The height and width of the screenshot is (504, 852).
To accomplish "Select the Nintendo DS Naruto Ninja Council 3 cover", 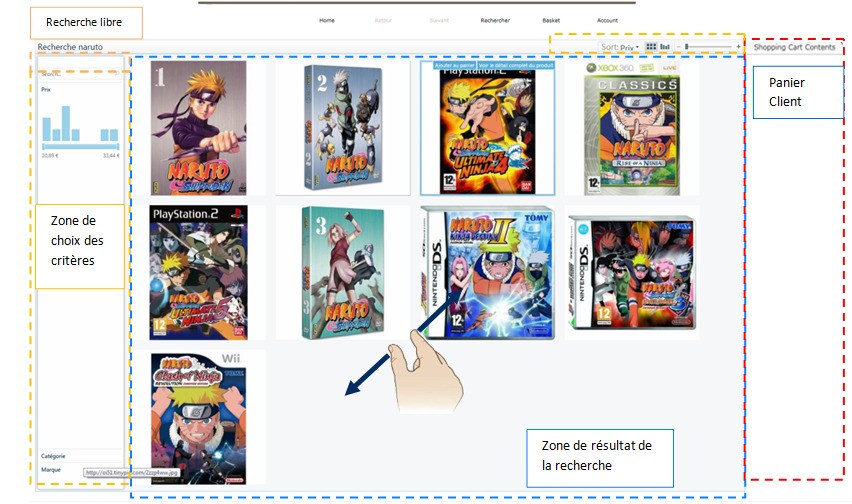I will tap(632, 273).
